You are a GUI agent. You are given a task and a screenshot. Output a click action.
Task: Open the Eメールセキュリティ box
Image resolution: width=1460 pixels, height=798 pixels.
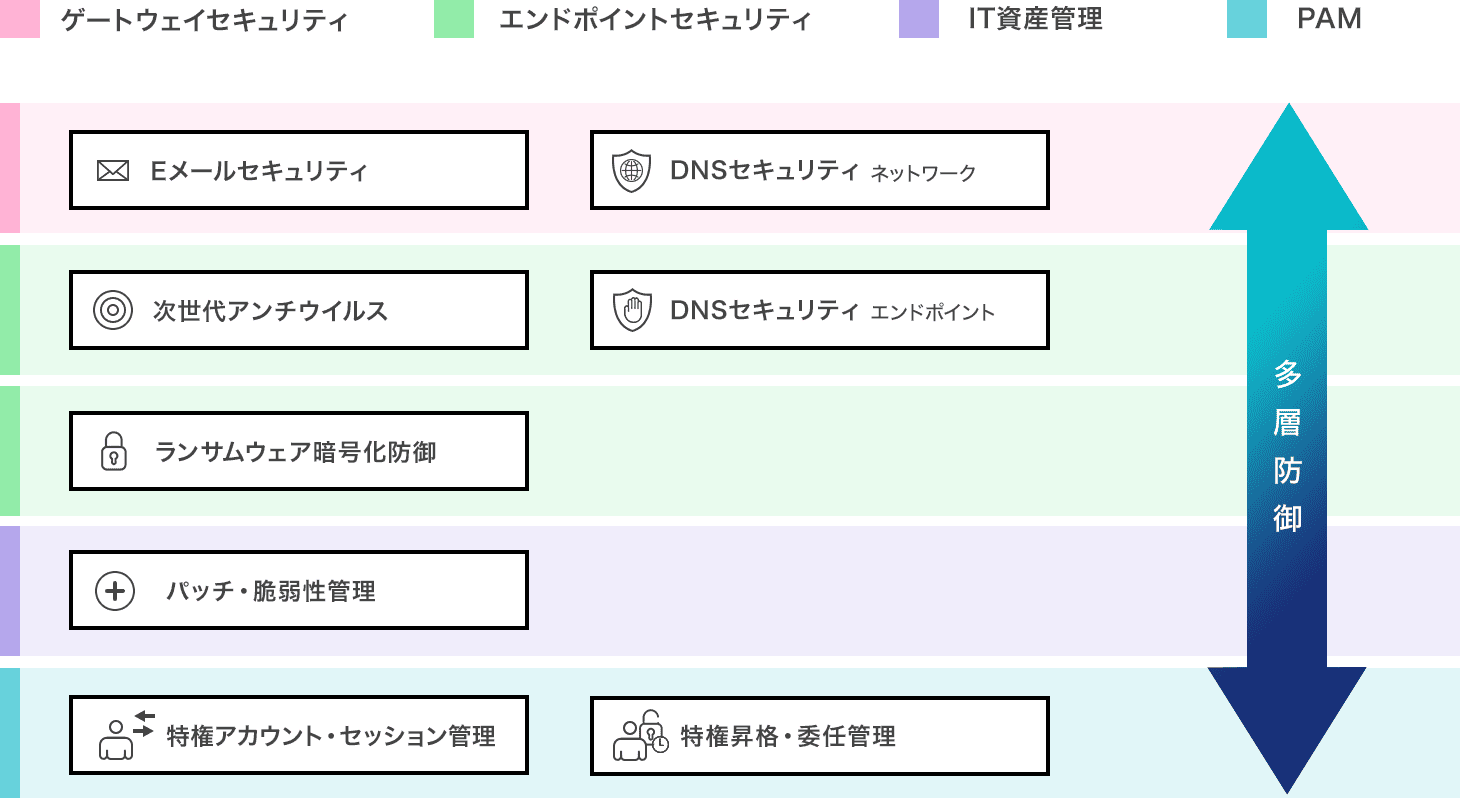click(x=298, y=171)
